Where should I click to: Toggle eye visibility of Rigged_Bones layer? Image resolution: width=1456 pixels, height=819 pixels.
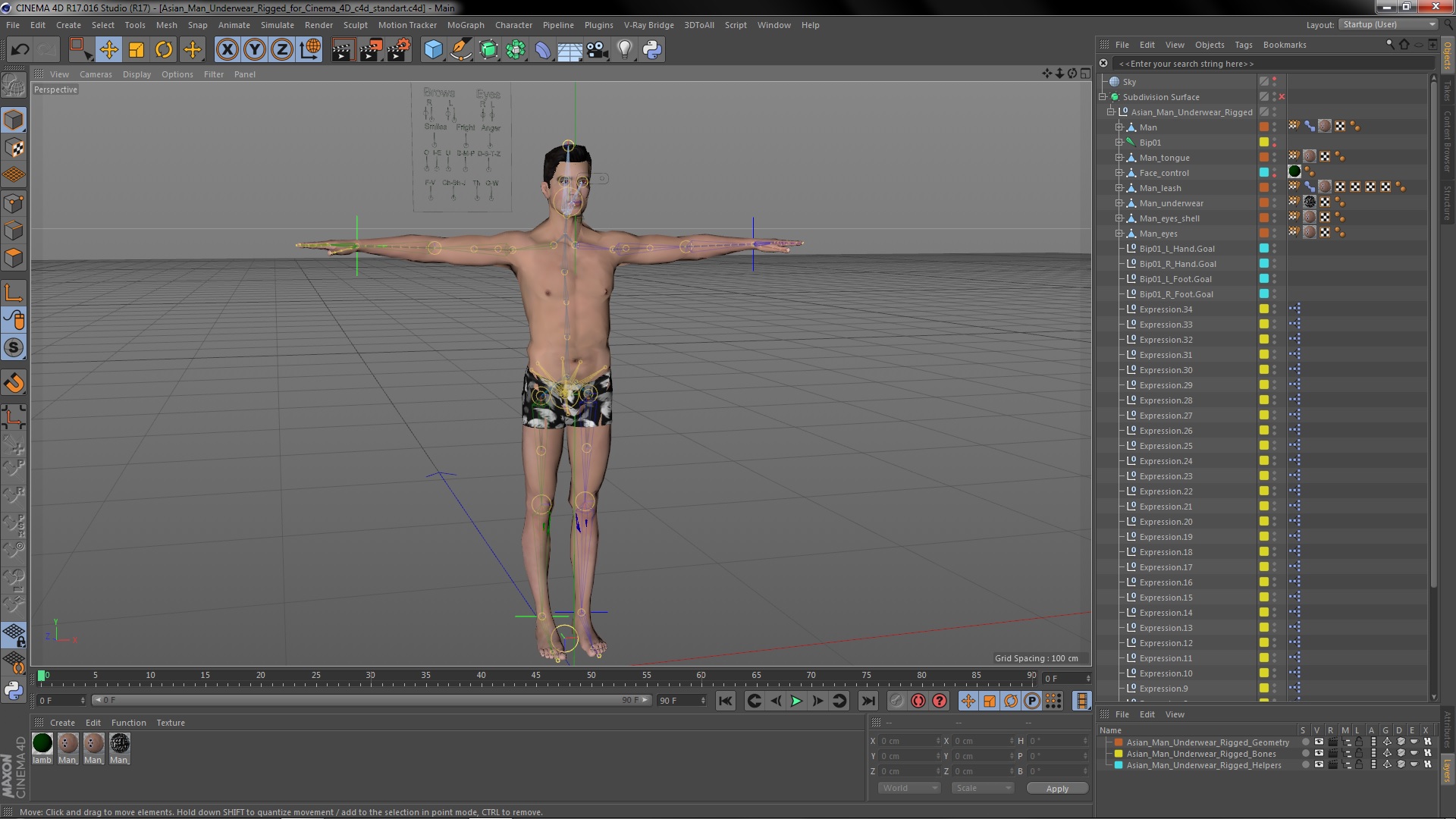click(1319, 754)
